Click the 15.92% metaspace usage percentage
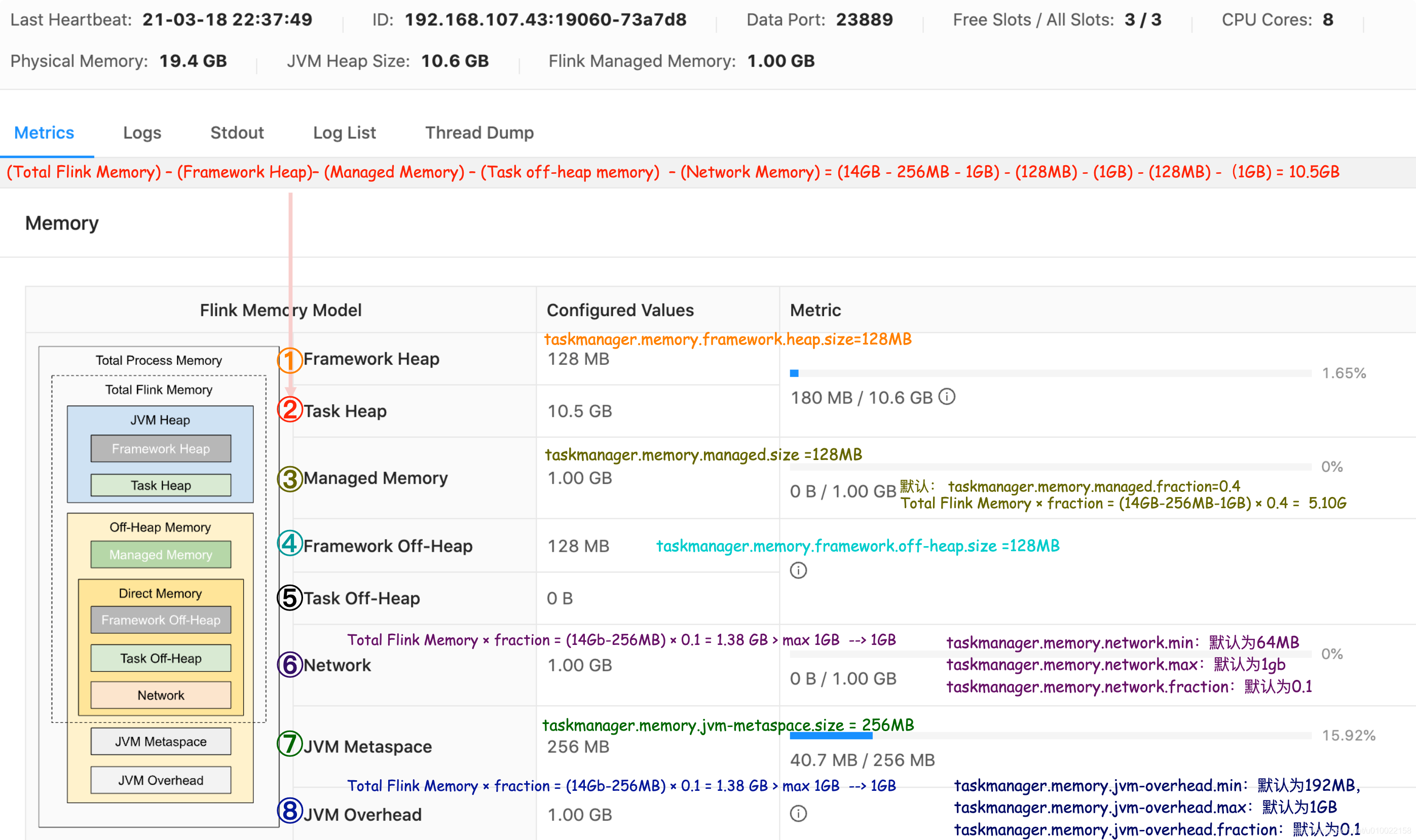This screenshot has width=1416, height=840. point(1349,735)
